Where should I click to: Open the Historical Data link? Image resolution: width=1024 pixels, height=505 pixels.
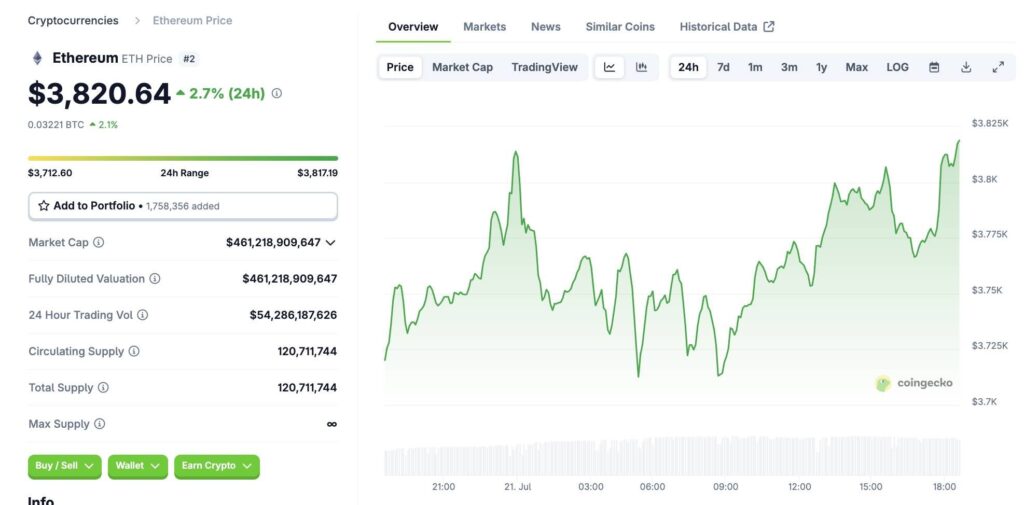[727, 27]
